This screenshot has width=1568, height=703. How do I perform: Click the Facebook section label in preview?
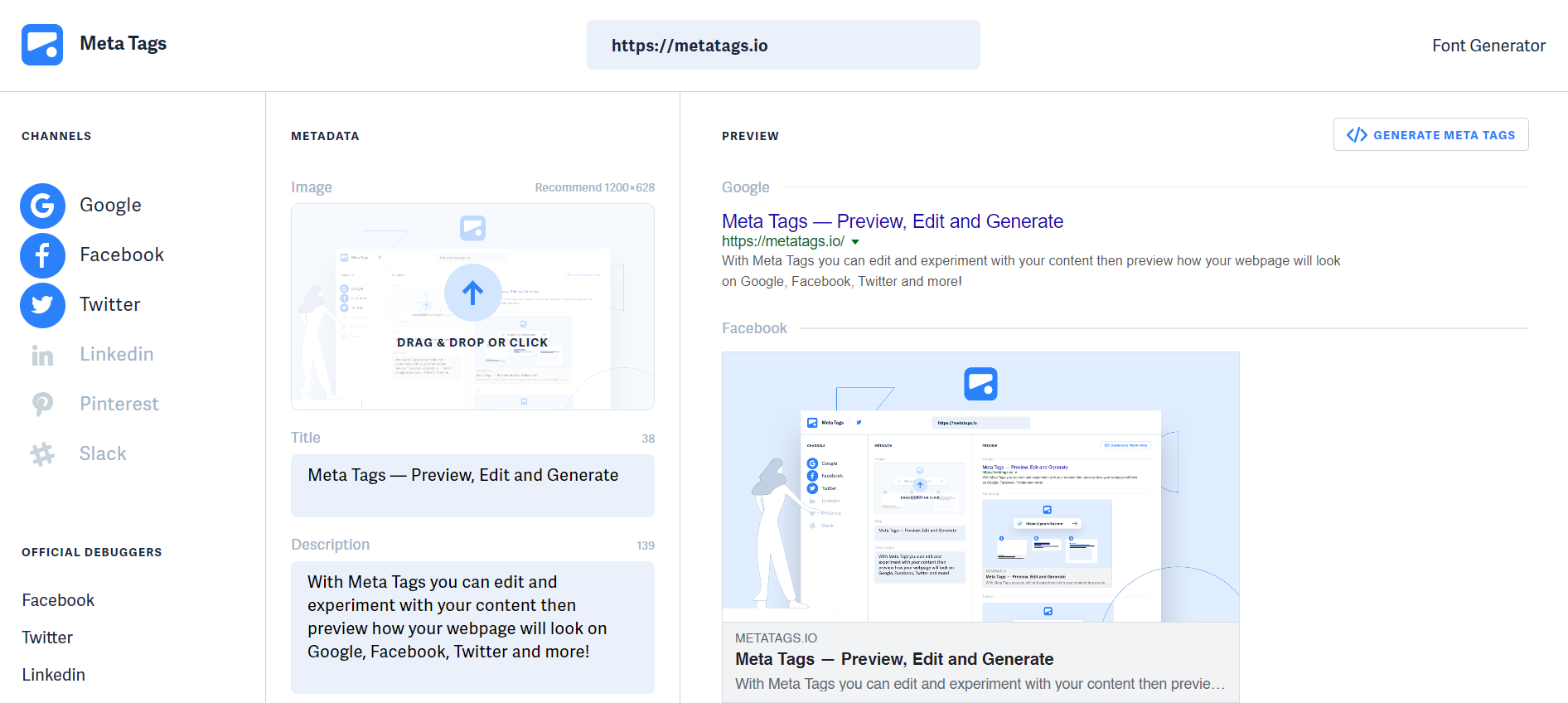(x=754, y=328)
